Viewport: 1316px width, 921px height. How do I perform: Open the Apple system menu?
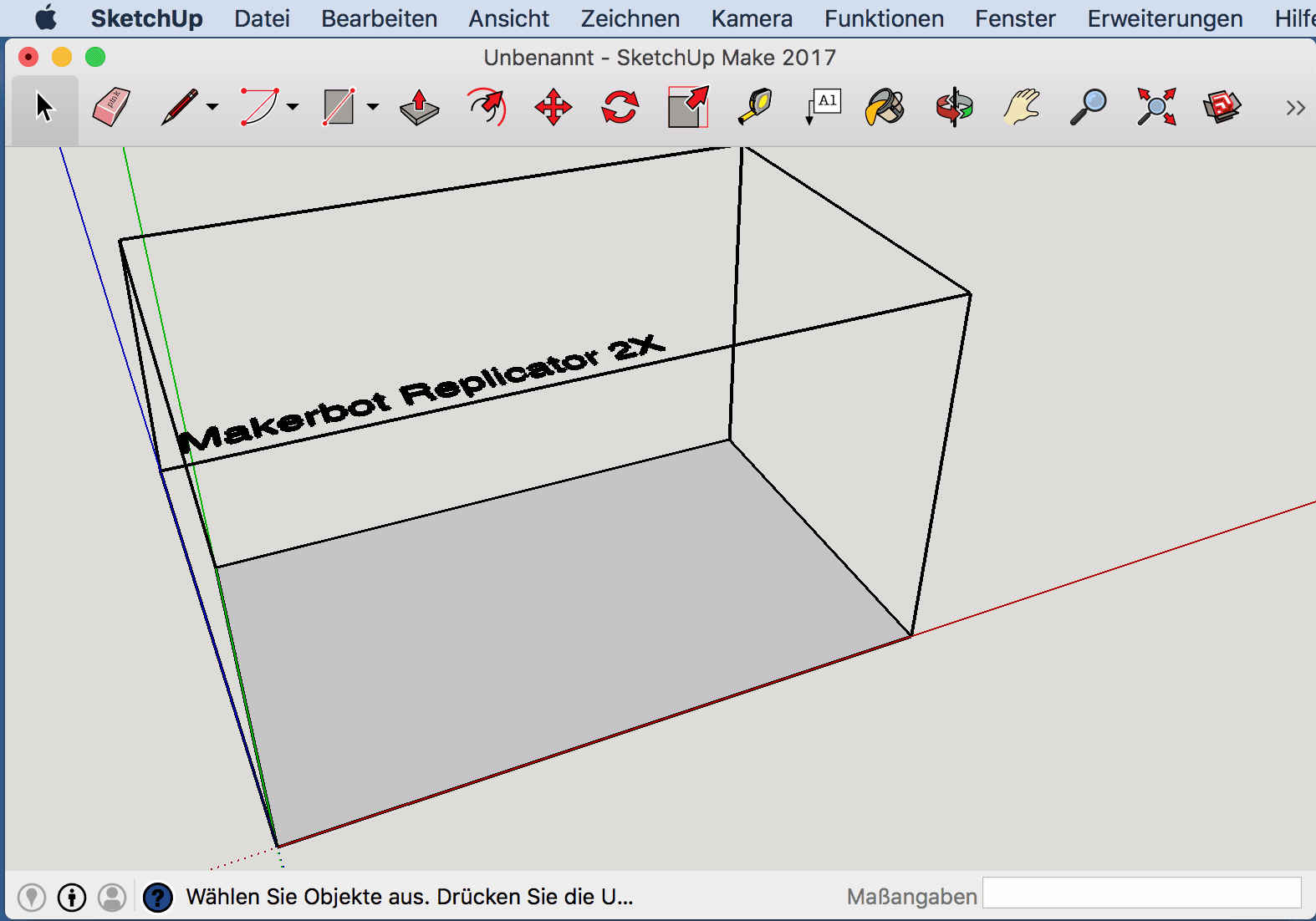(47, 18)
